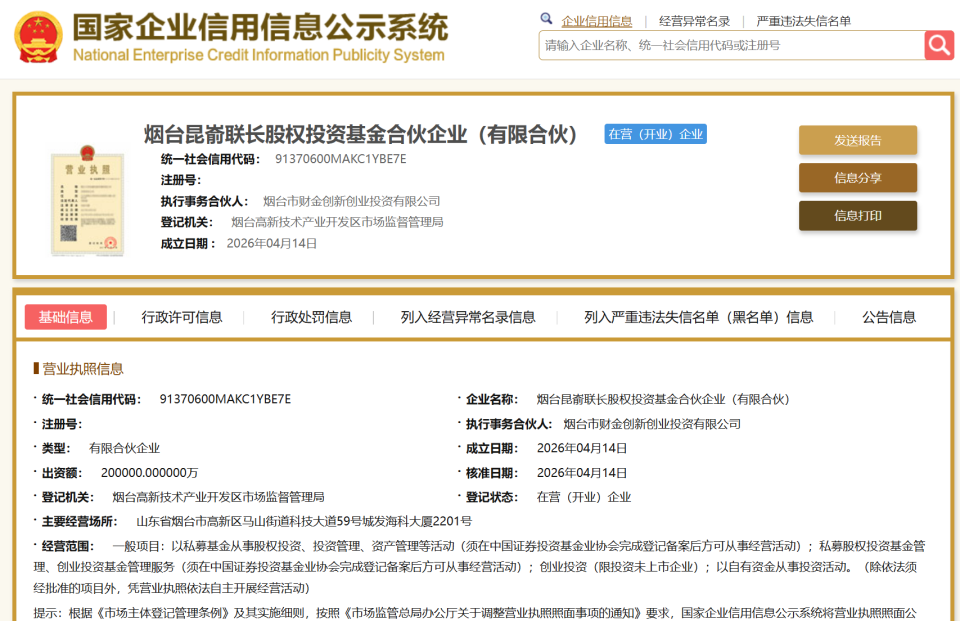Switch to 列入经营异常名录信息 tab

pyautogui.click(x=468, y=317)
